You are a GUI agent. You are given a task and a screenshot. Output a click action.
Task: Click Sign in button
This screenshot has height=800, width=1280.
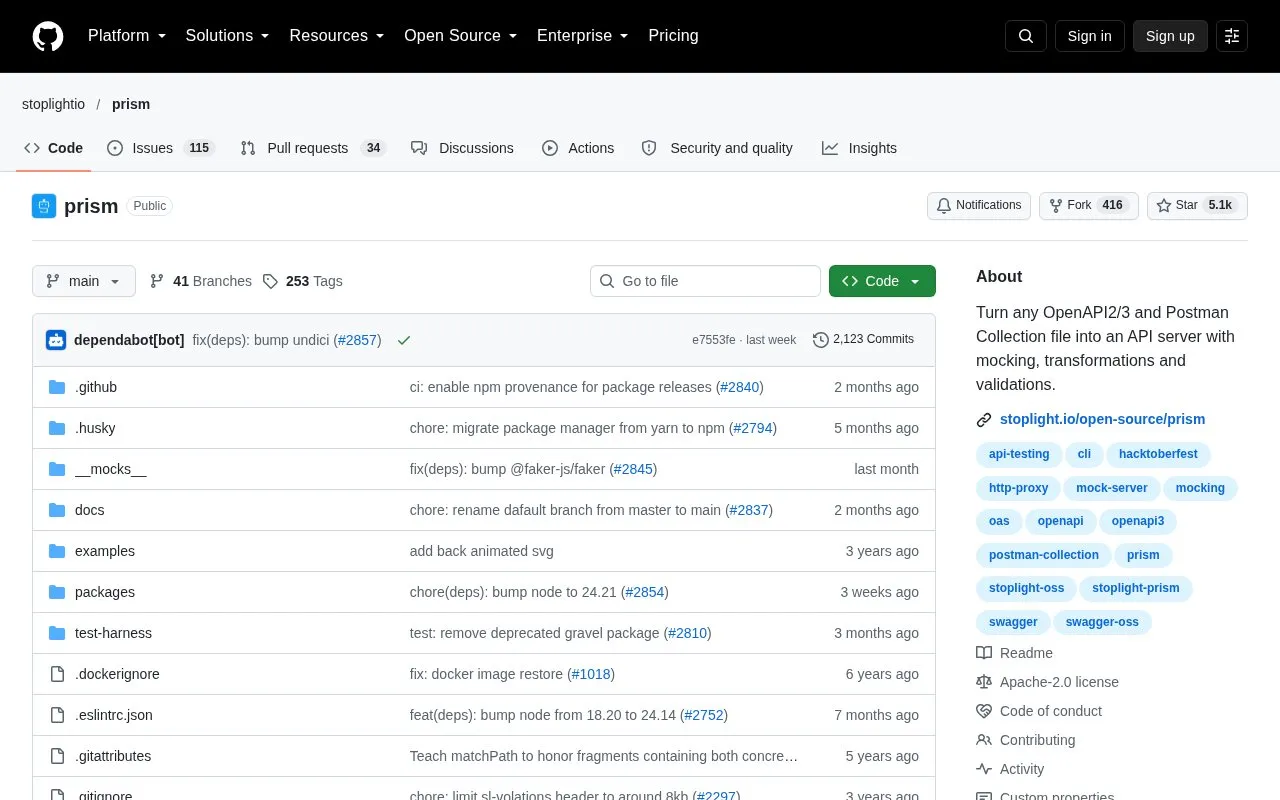tap(1090, 36)
